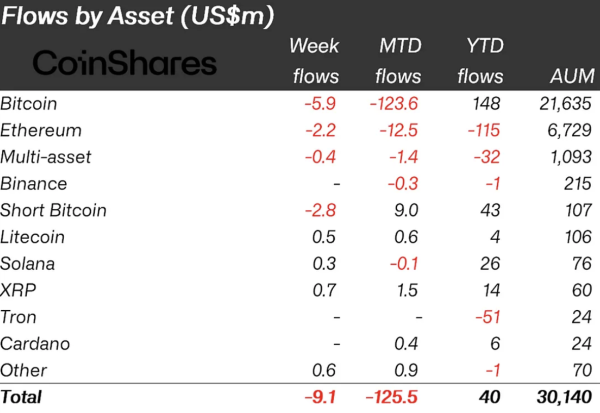Click Bitcoin's AUM value 21,635

point(564,103)
